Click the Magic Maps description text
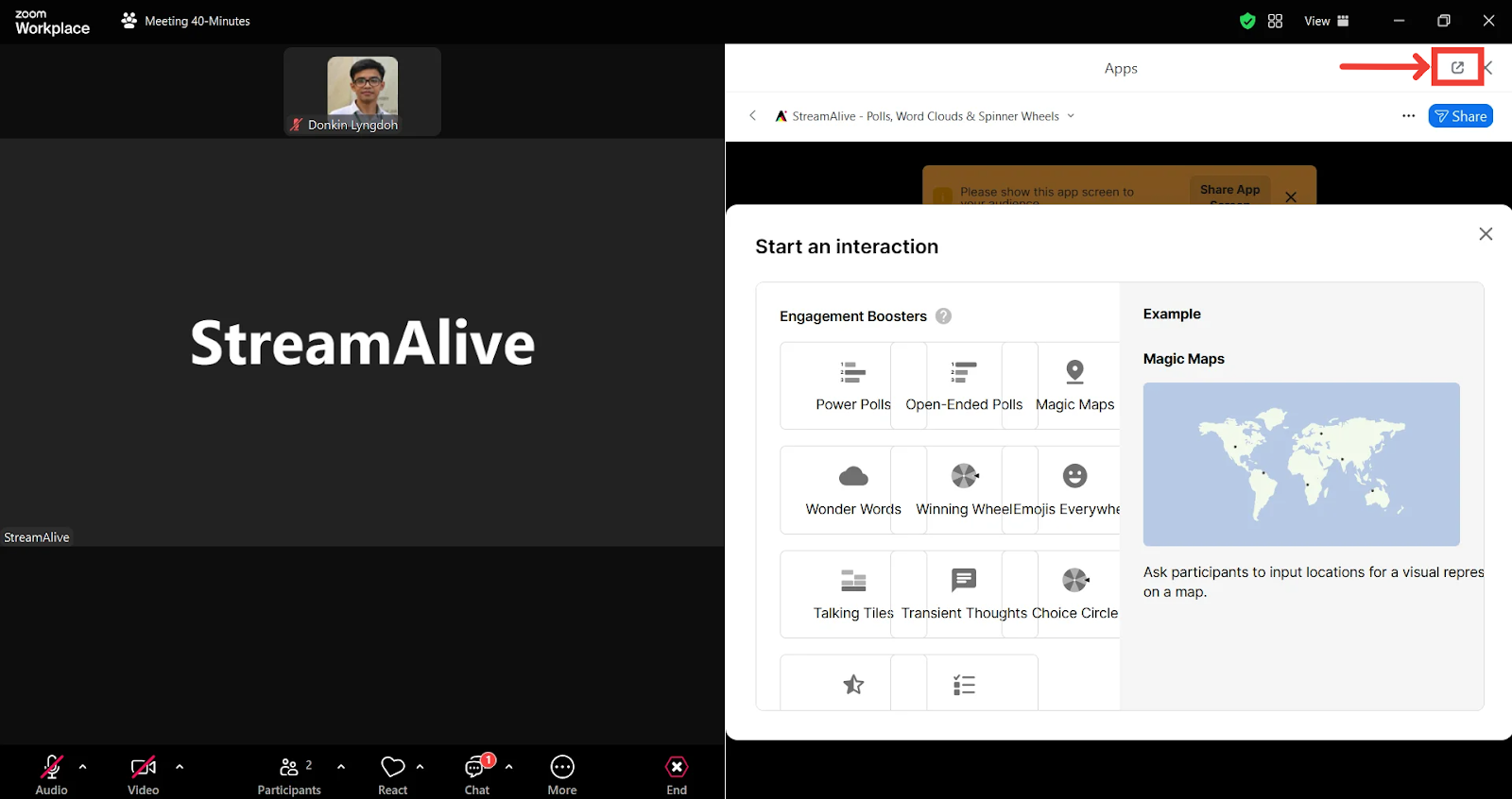 [x=1314, y=582]
